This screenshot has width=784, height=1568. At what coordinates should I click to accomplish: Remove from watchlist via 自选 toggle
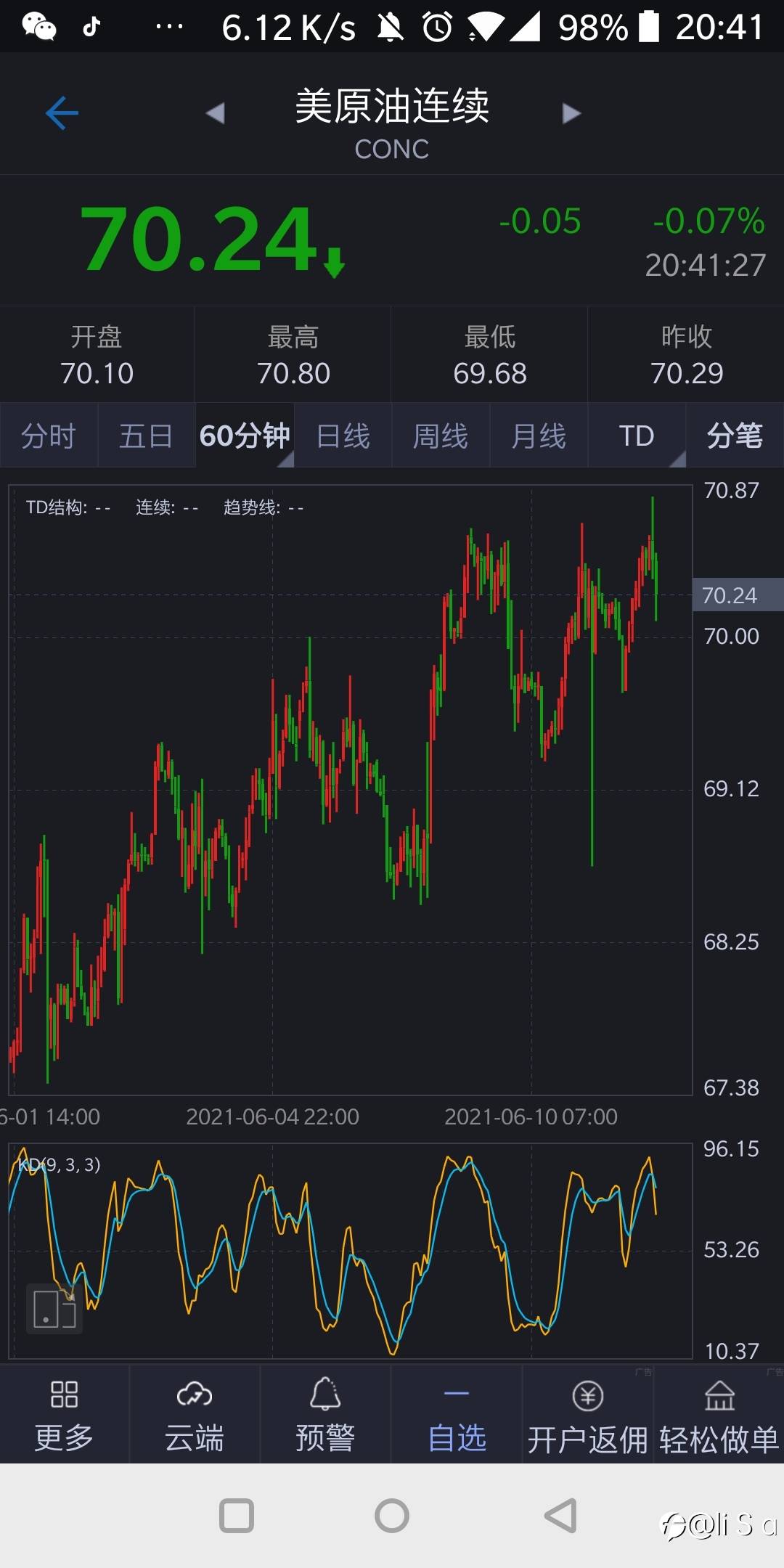pos(457,1416)
